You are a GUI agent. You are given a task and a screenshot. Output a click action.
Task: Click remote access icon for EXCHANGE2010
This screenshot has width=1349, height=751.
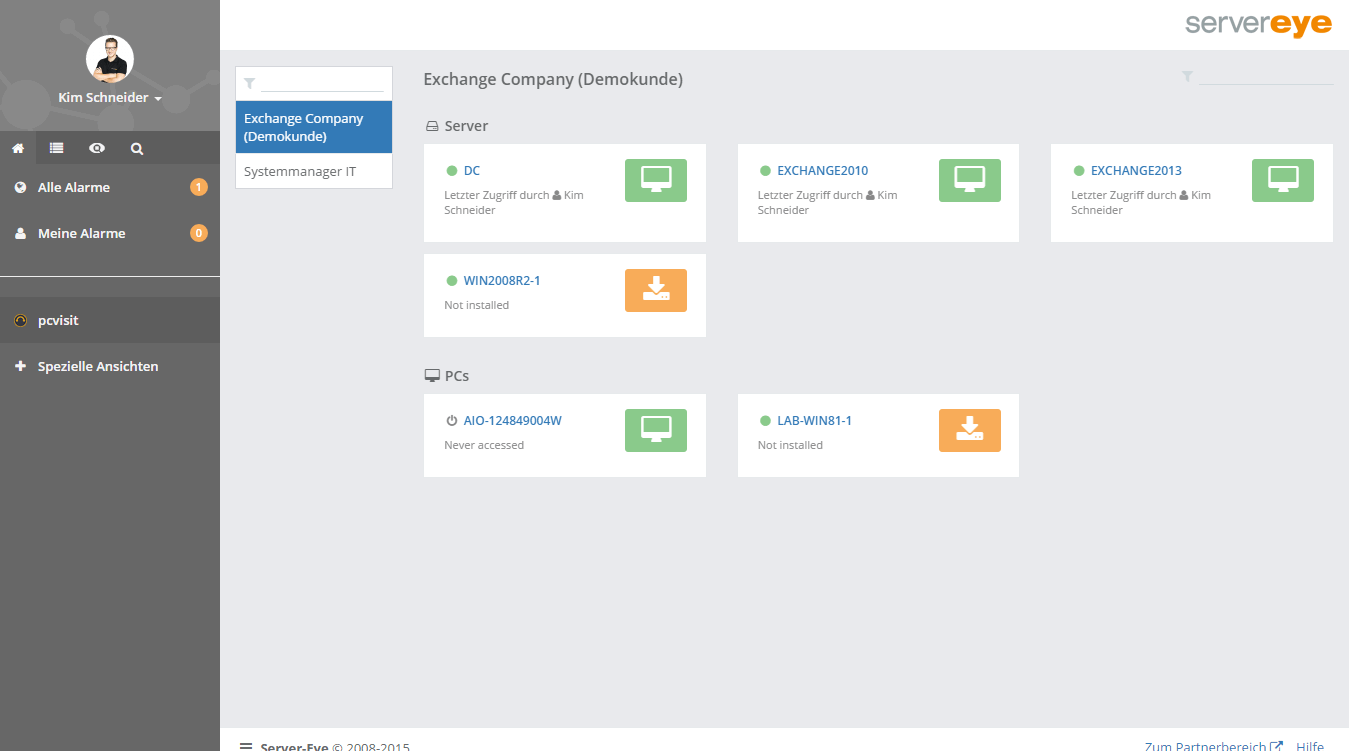pos(969,180)
